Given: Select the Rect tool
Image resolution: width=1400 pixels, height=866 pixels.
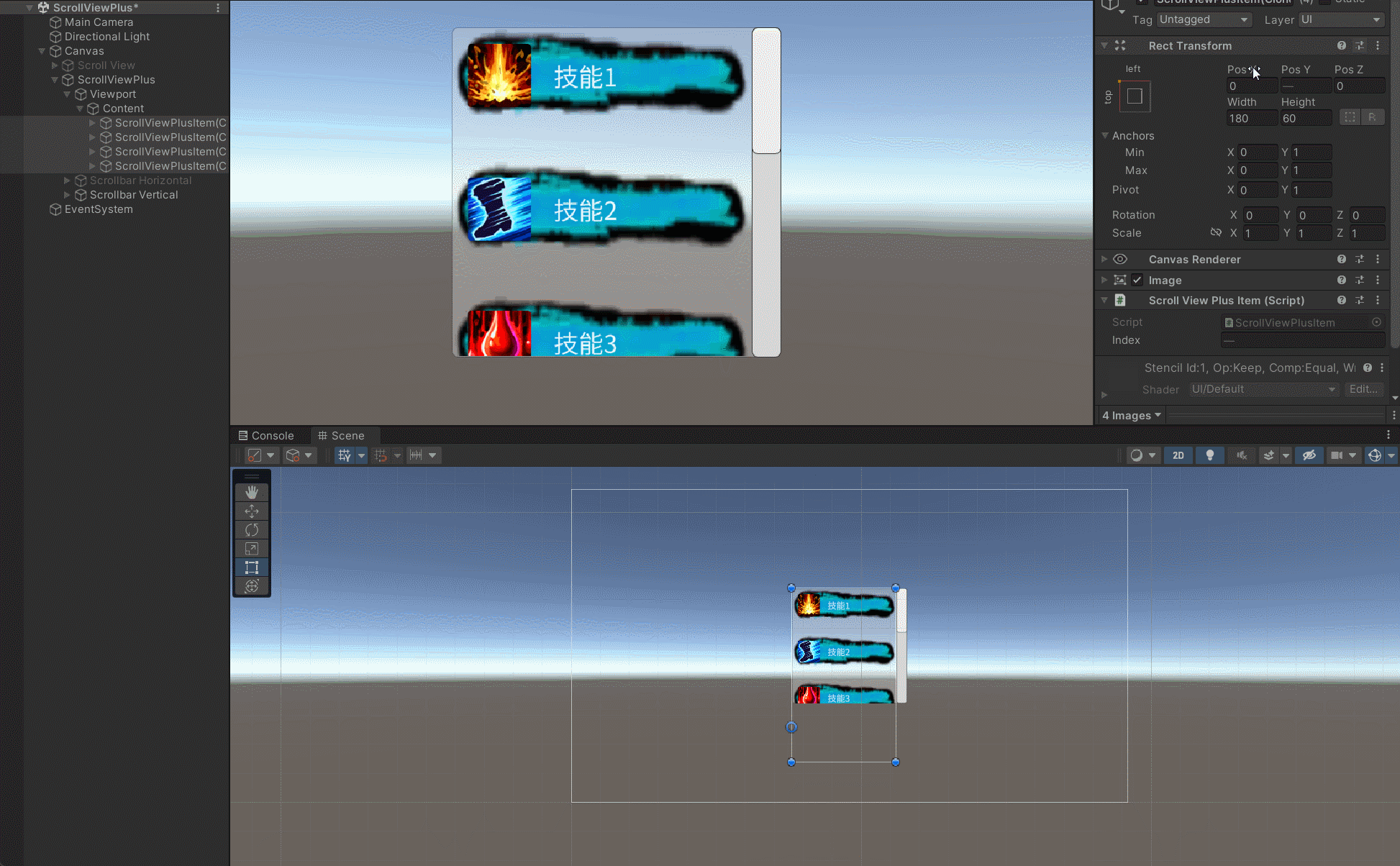Looking at the screenshot, I should [252, 568].
